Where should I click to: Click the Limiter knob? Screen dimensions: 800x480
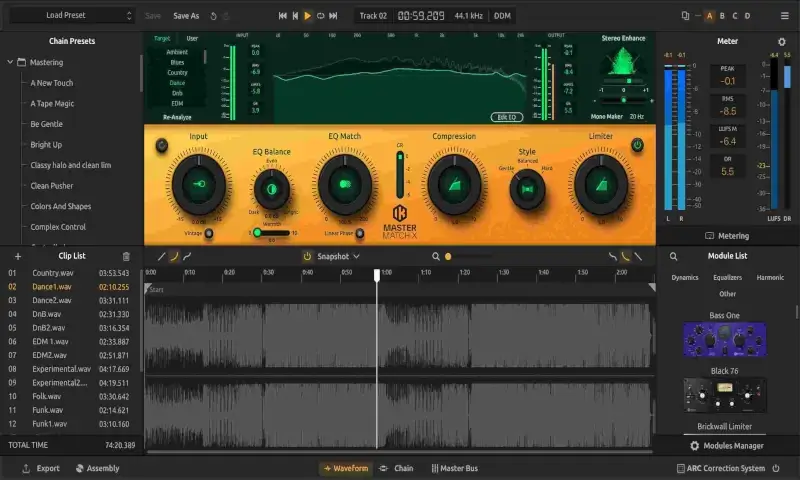pos(601,185)
